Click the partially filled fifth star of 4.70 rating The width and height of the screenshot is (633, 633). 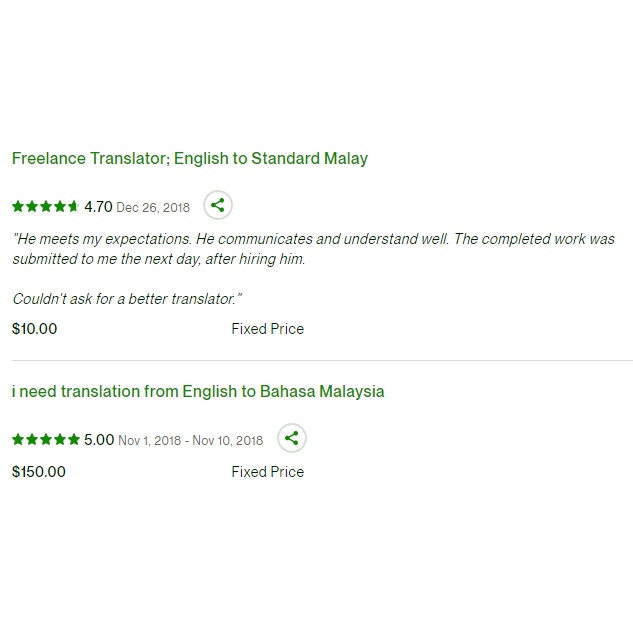click(x=73, y=207)
